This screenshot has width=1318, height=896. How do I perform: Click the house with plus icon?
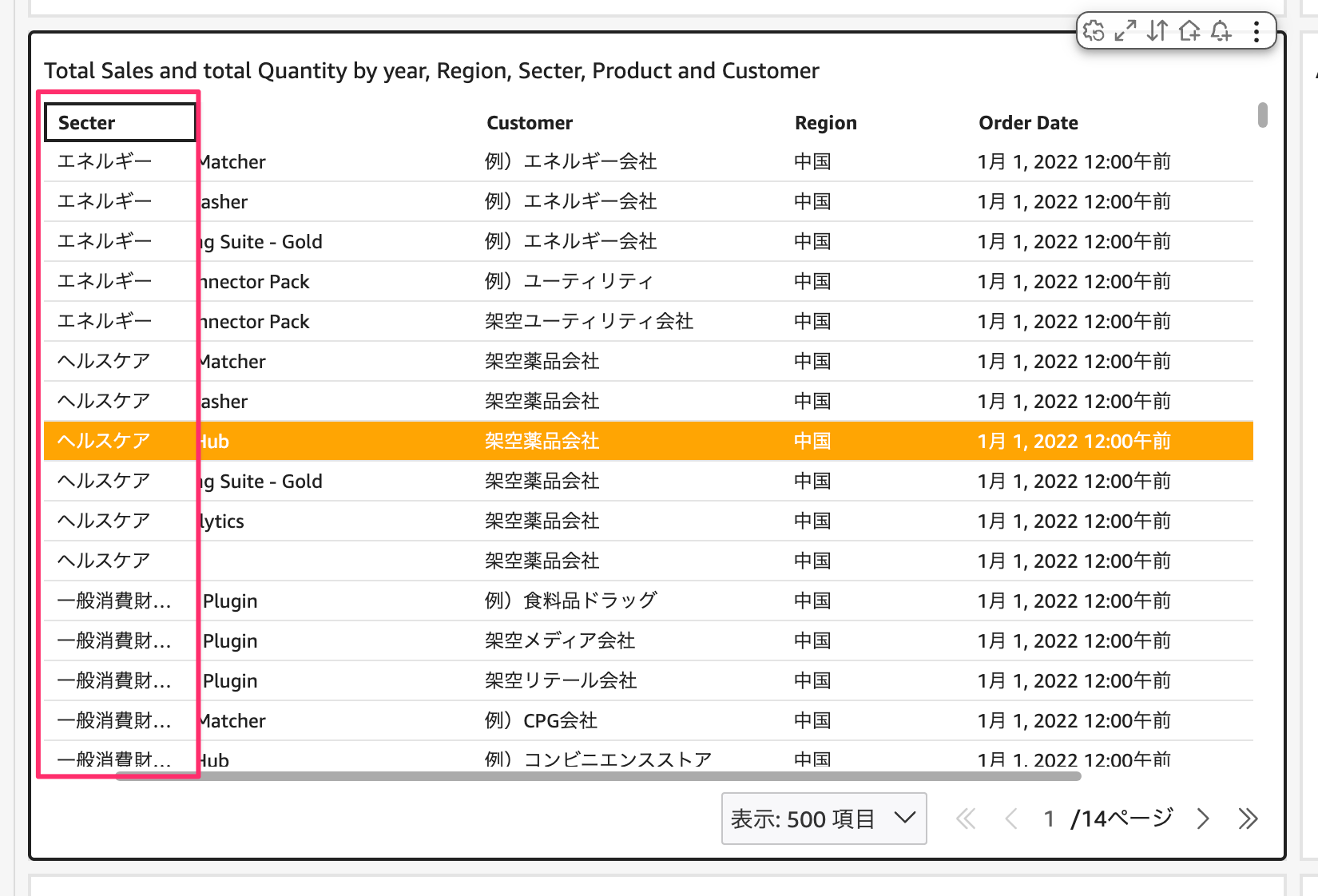point(1189,31)
